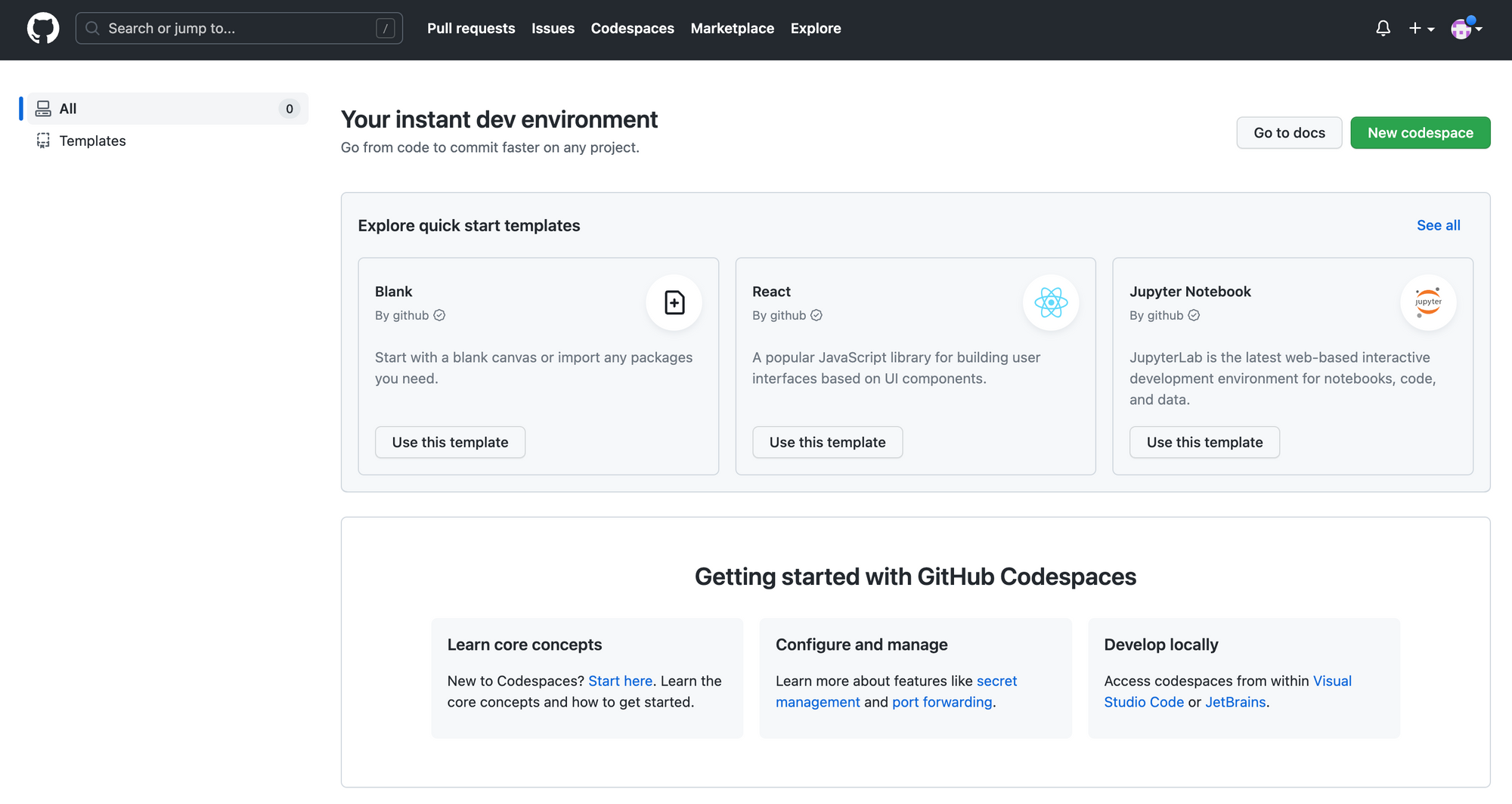
Task: Use this template on the React card
Action: point(827,442)
